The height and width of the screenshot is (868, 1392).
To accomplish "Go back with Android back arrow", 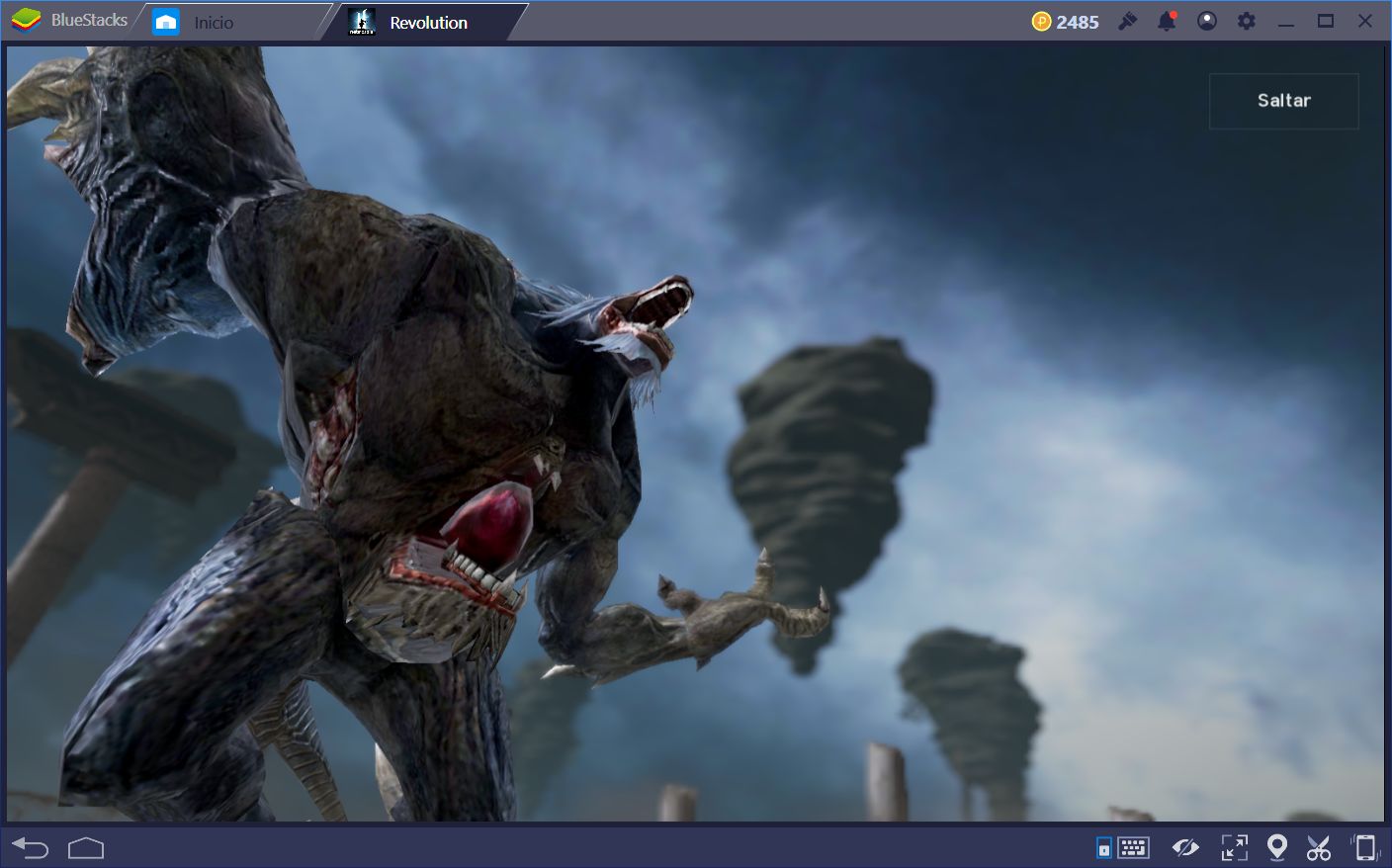I will point(30,847).
